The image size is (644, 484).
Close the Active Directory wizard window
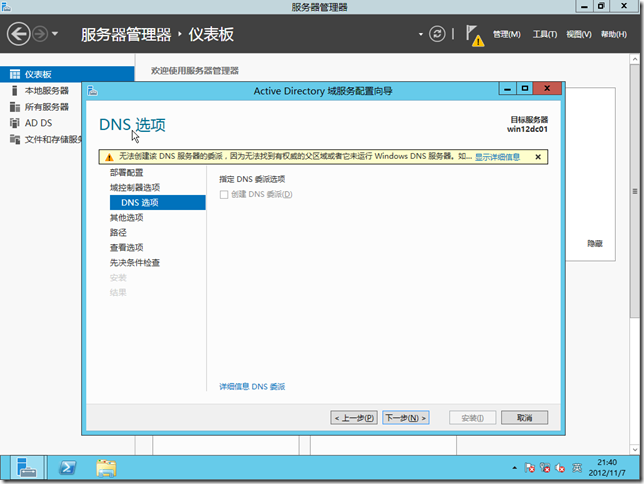point(547,88)
